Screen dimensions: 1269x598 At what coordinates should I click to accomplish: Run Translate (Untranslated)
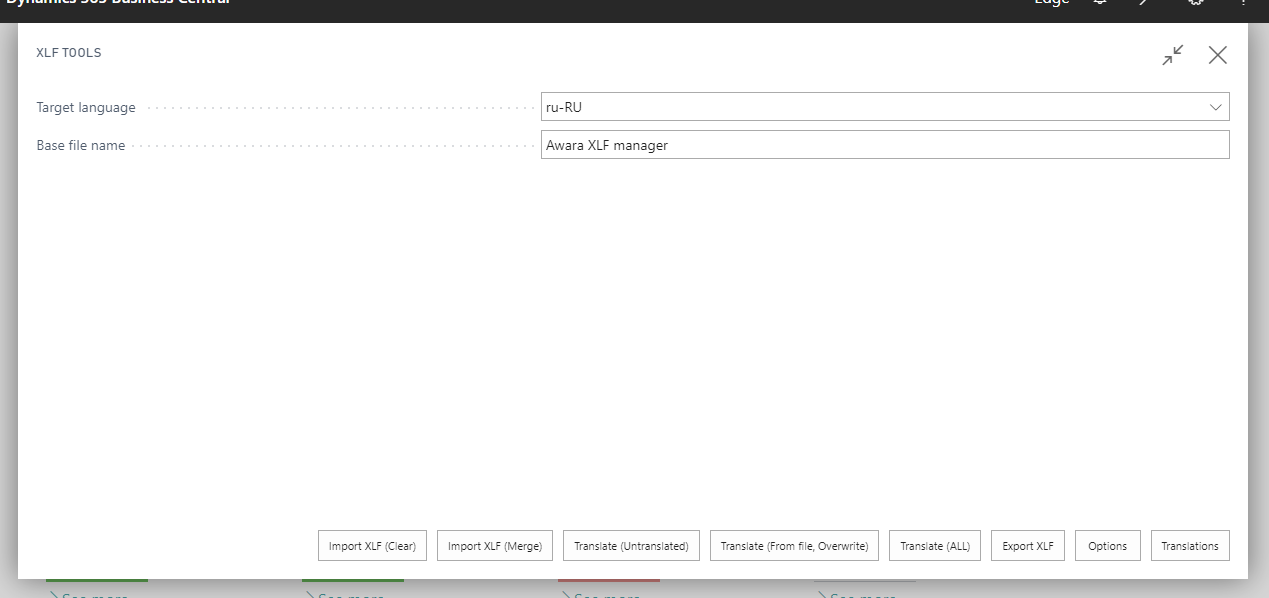[631, 546]
